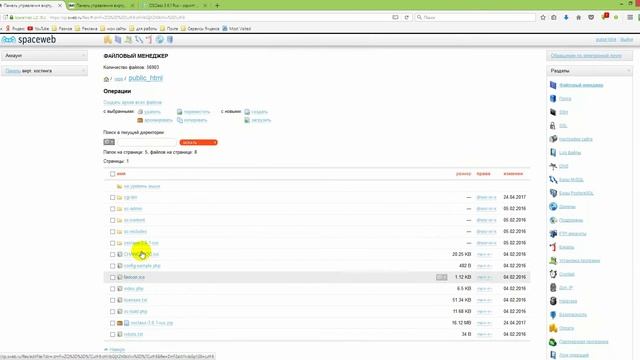The height and width of the screenshot is (360, 640).
Task: Sort the file list by размер column
Action: coord(463,174)
